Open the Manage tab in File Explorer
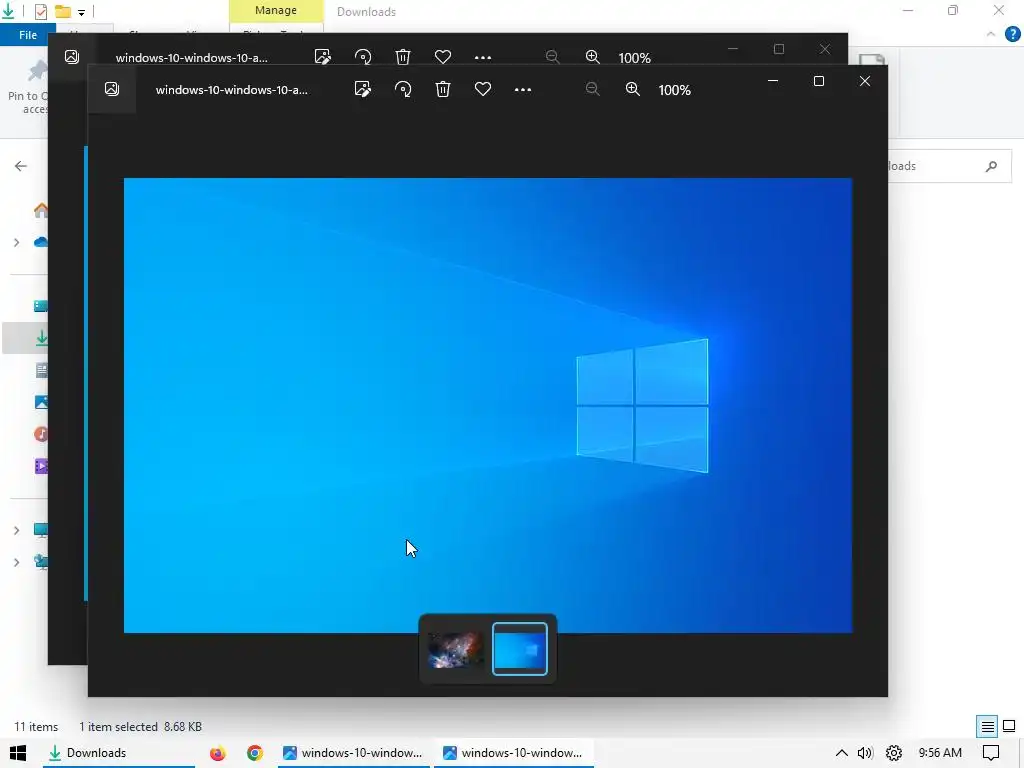The height and width of the screenshot is (768, 1024). point(276,10)
